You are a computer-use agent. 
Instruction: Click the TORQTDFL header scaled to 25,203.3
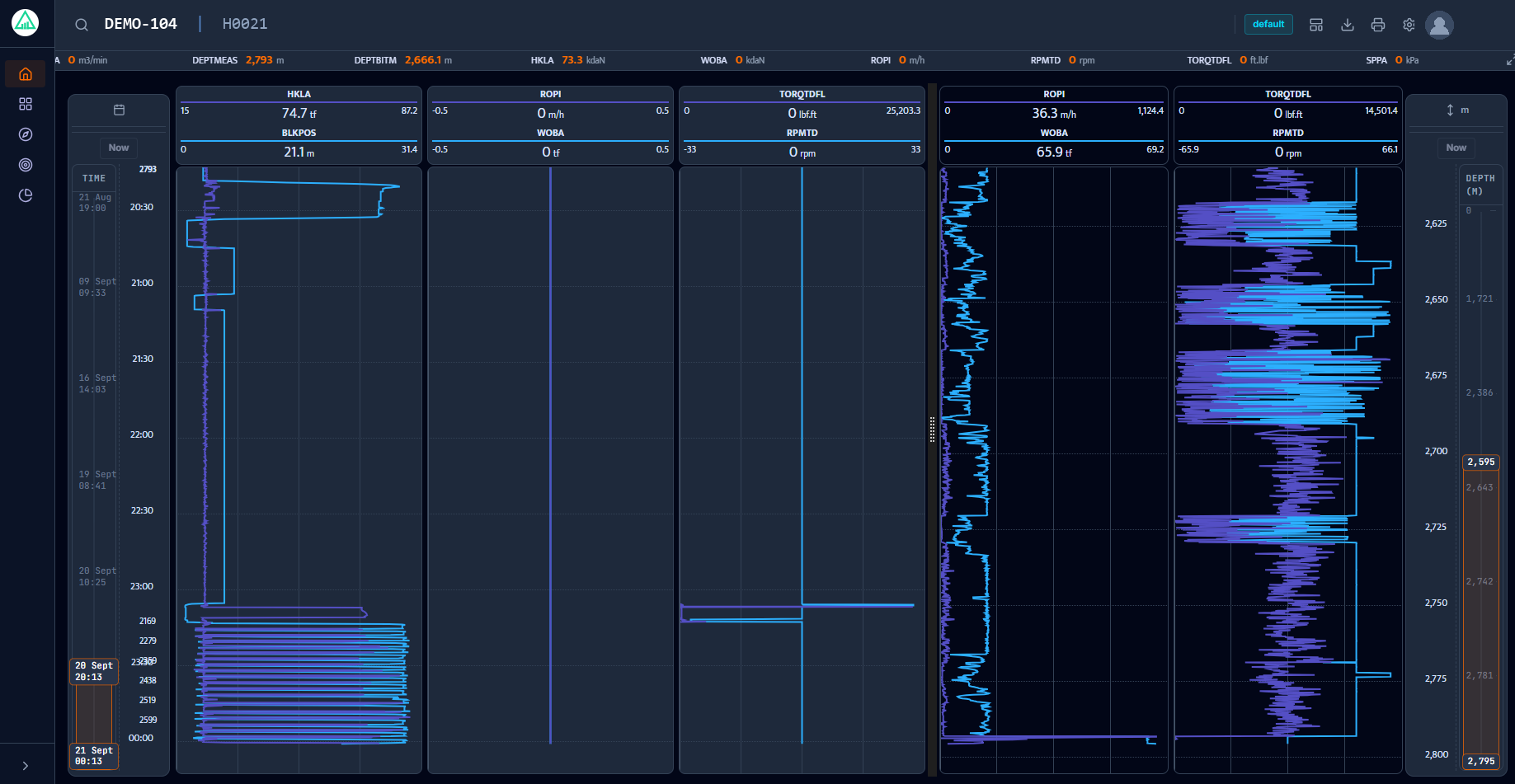802,105
